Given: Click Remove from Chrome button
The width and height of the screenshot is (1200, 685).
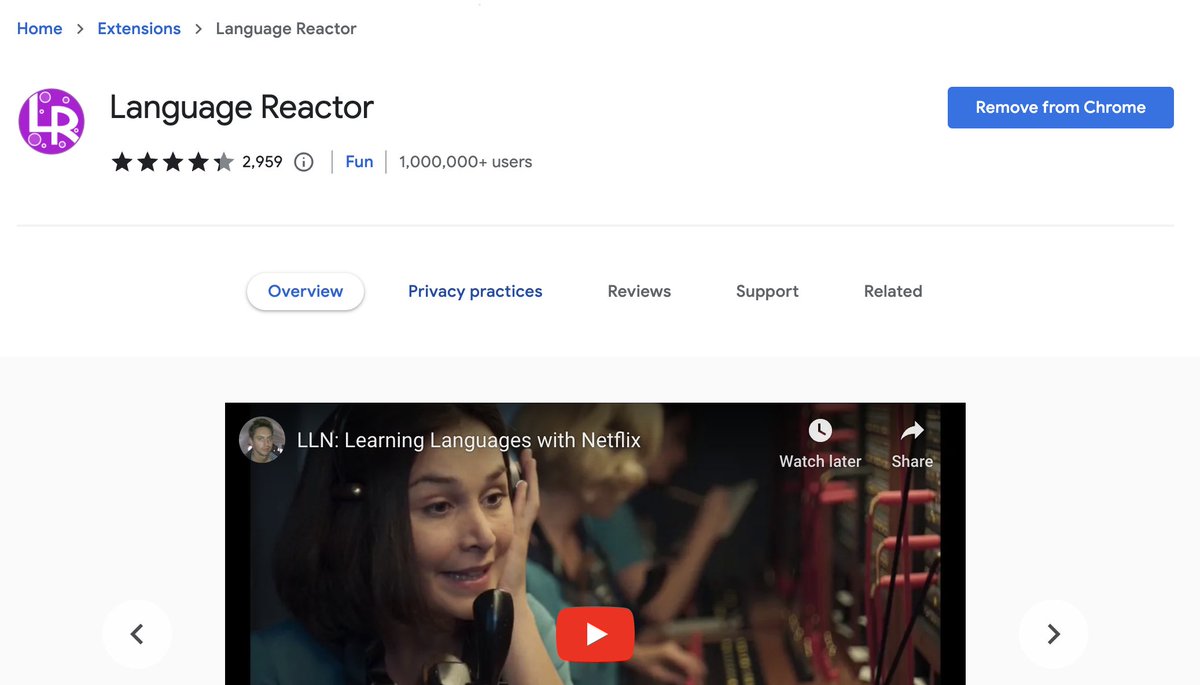Looking at the screenshot, I should click(x=1060, y=107).
